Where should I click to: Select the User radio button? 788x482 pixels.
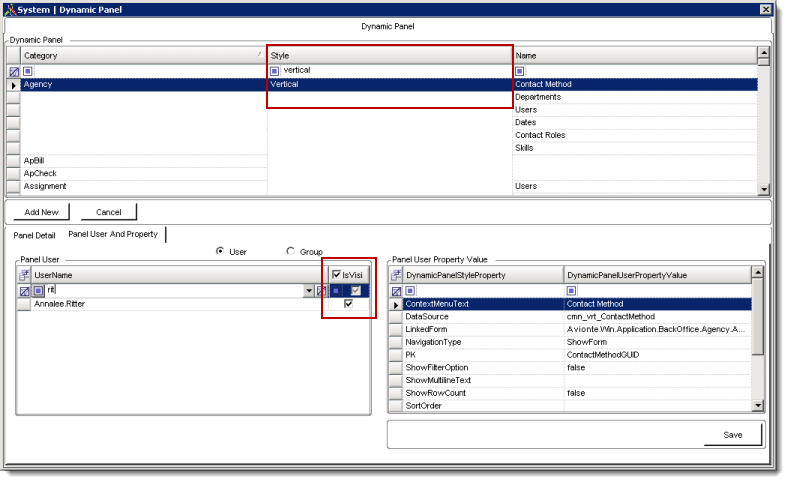coord(220,252)
